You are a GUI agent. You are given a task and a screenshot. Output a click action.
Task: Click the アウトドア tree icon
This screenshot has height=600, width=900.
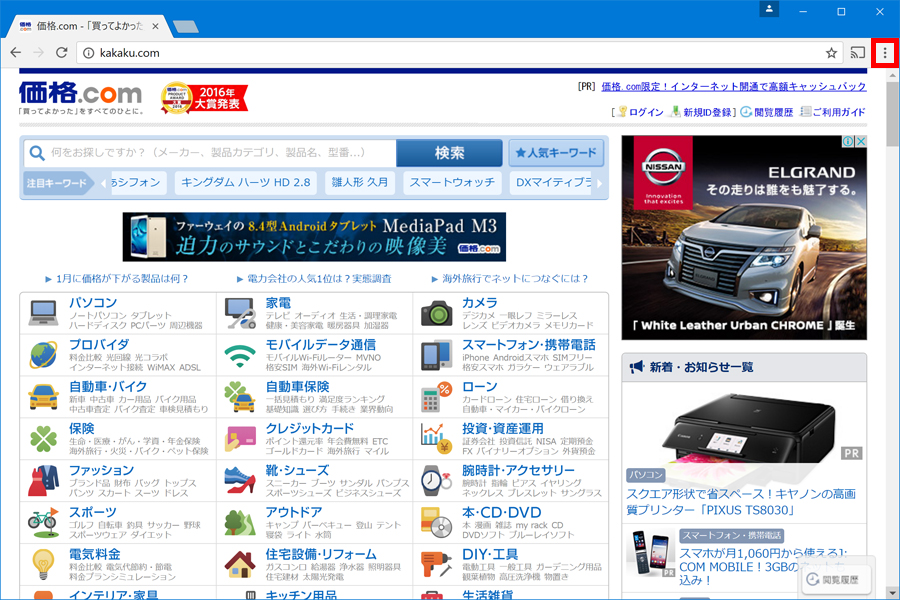240,522
